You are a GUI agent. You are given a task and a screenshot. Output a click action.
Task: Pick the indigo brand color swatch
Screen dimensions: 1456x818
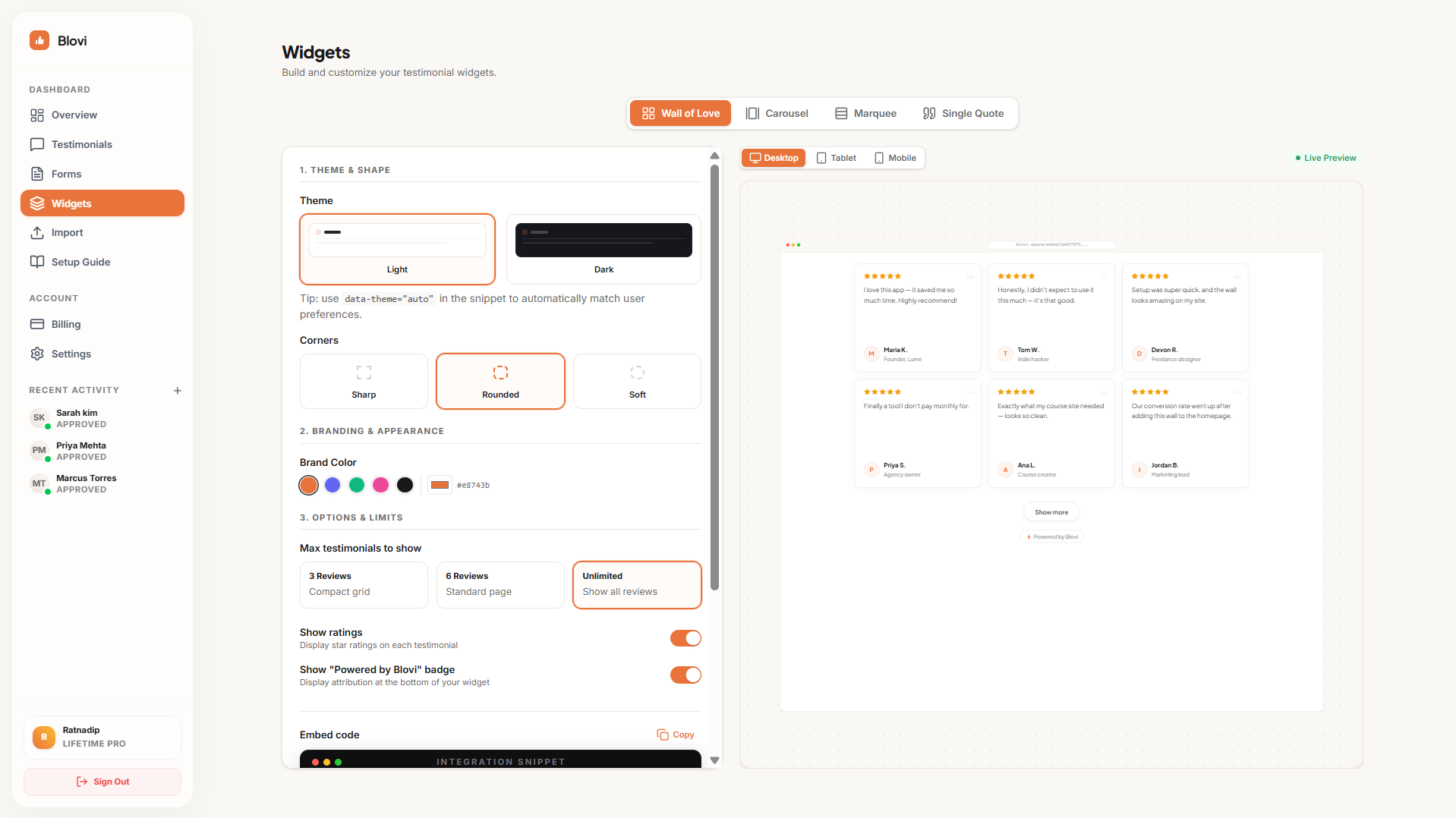tap(332, 485)
